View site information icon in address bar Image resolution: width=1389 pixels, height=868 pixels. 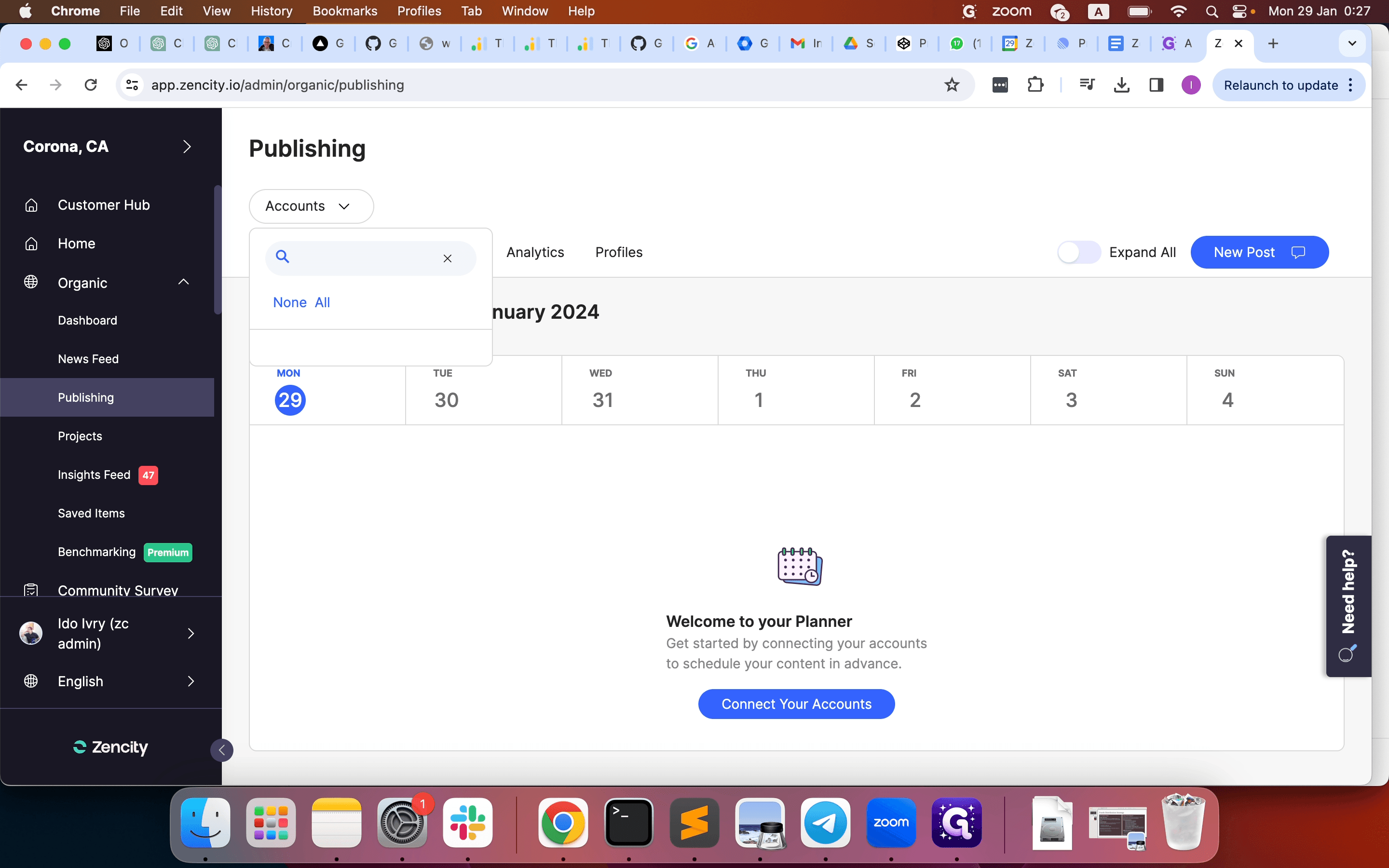click(x=132, y=85)
